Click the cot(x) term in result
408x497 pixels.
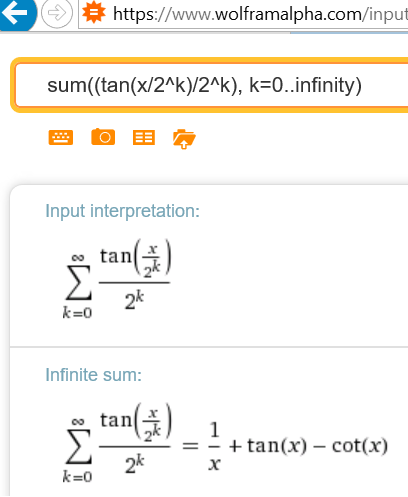pos(360,446)
